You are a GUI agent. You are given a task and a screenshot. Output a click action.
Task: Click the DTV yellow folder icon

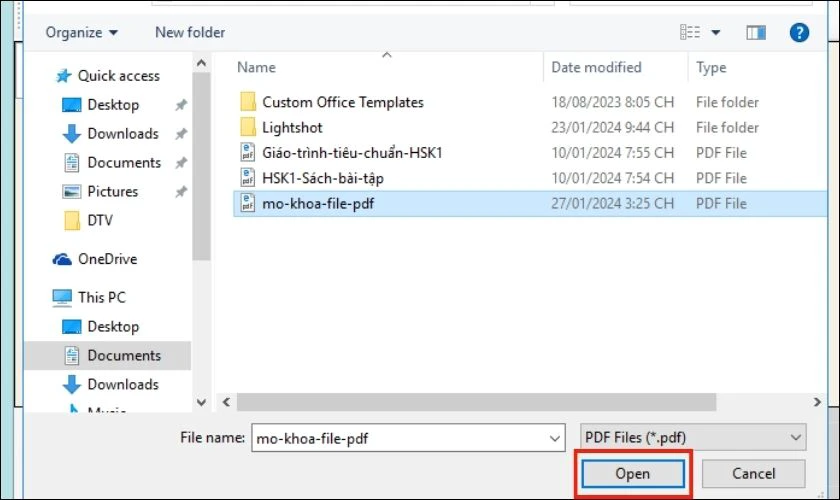[x=72, y=220]
